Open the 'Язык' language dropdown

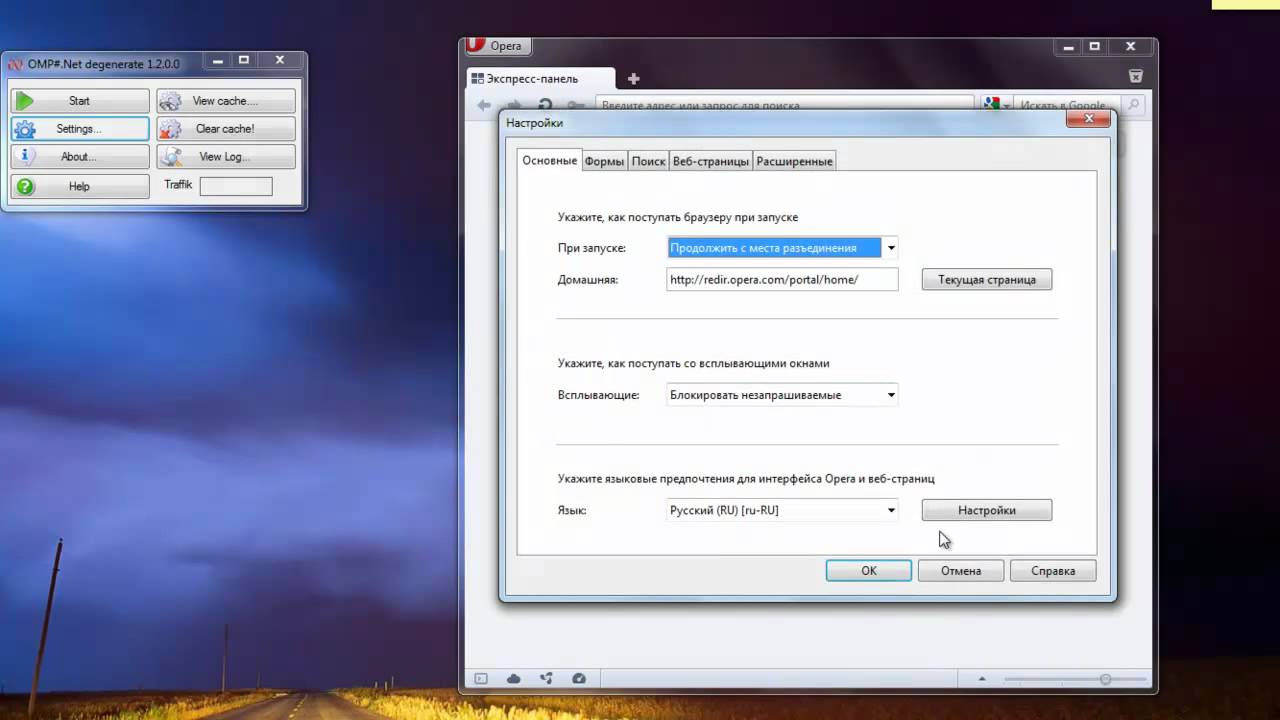(x=782, y=510)
